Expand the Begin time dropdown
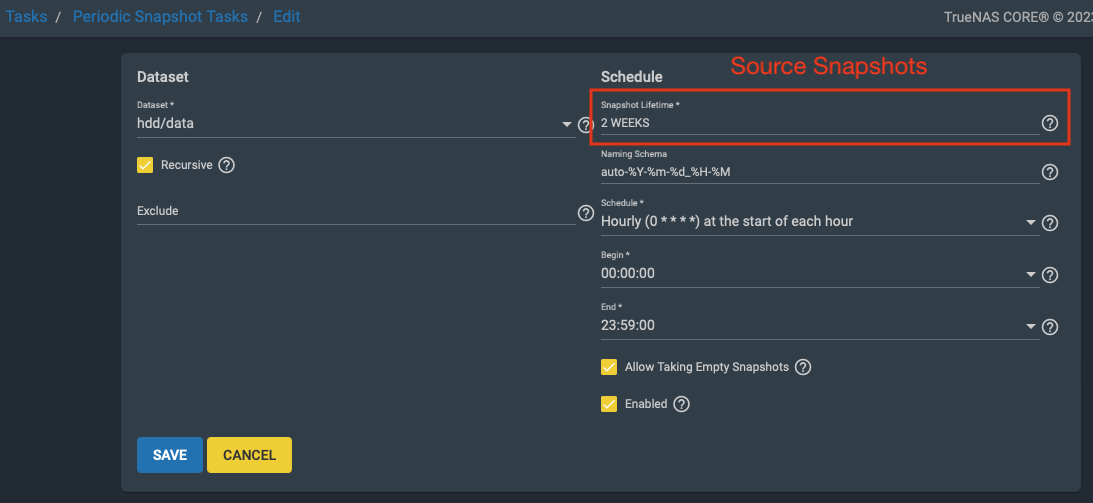1093x503 pixels. click(1031, 274)
